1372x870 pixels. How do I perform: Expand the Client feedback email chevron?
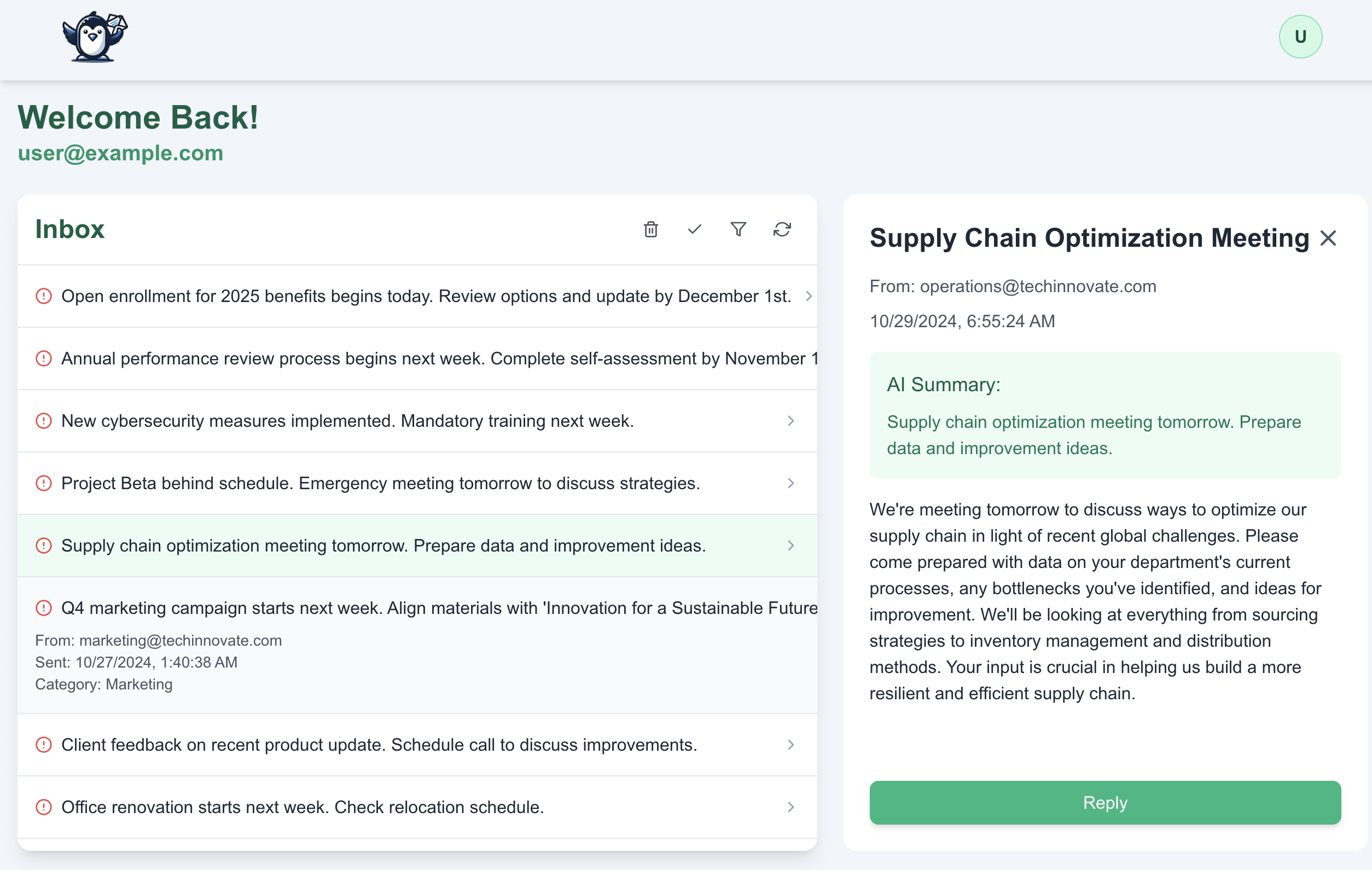[790, 745]
